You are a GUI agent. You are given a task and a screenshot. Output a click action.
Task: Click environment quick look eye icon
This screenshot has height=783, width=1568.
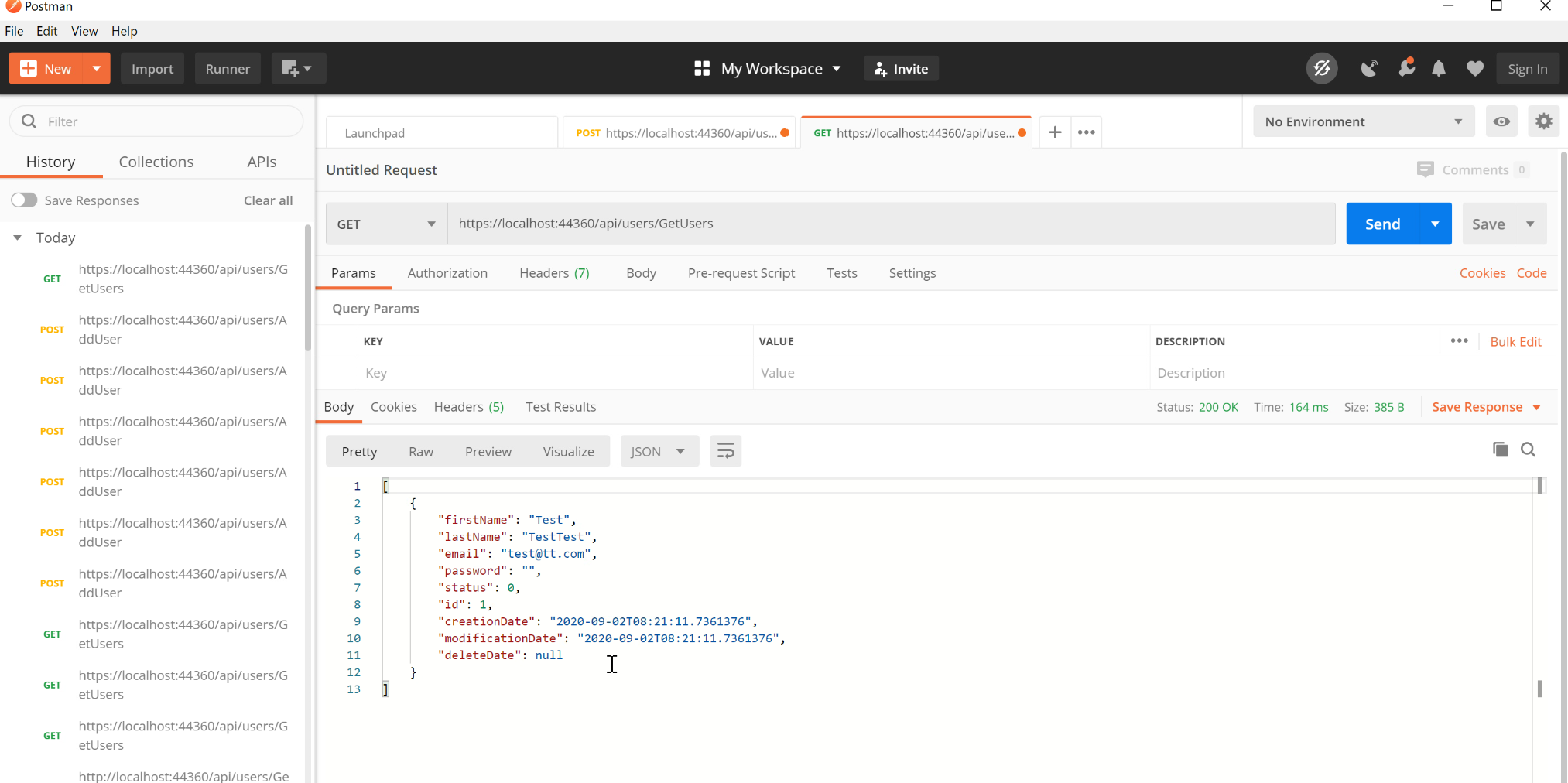tap(1501, 121)
